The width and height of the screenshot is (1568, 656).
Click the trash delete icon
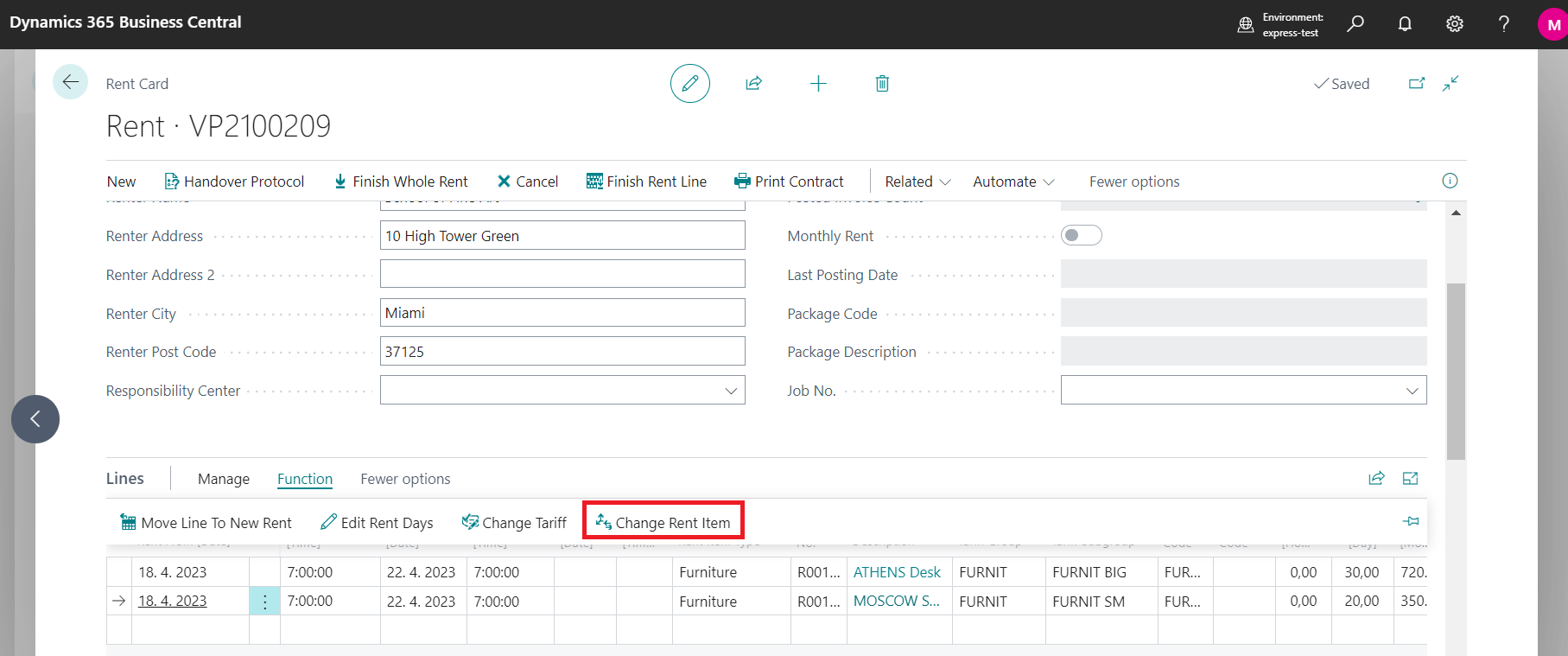881,84
